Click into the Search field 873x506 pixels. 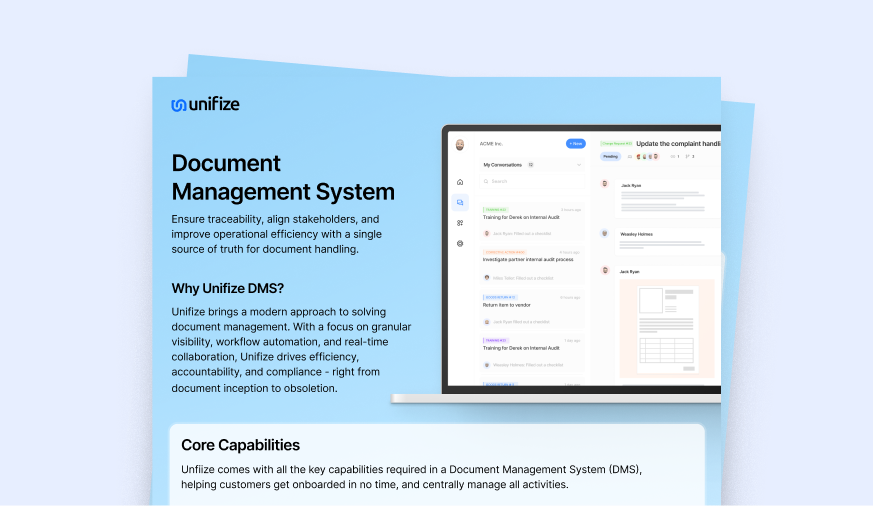pyautogui.click(x=532, y=181)
